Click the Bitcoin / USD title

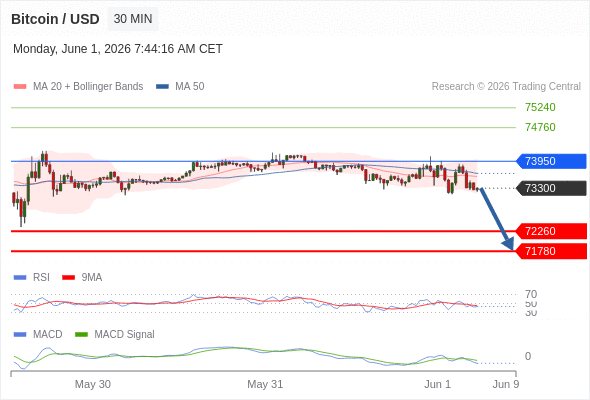point(55,19)
